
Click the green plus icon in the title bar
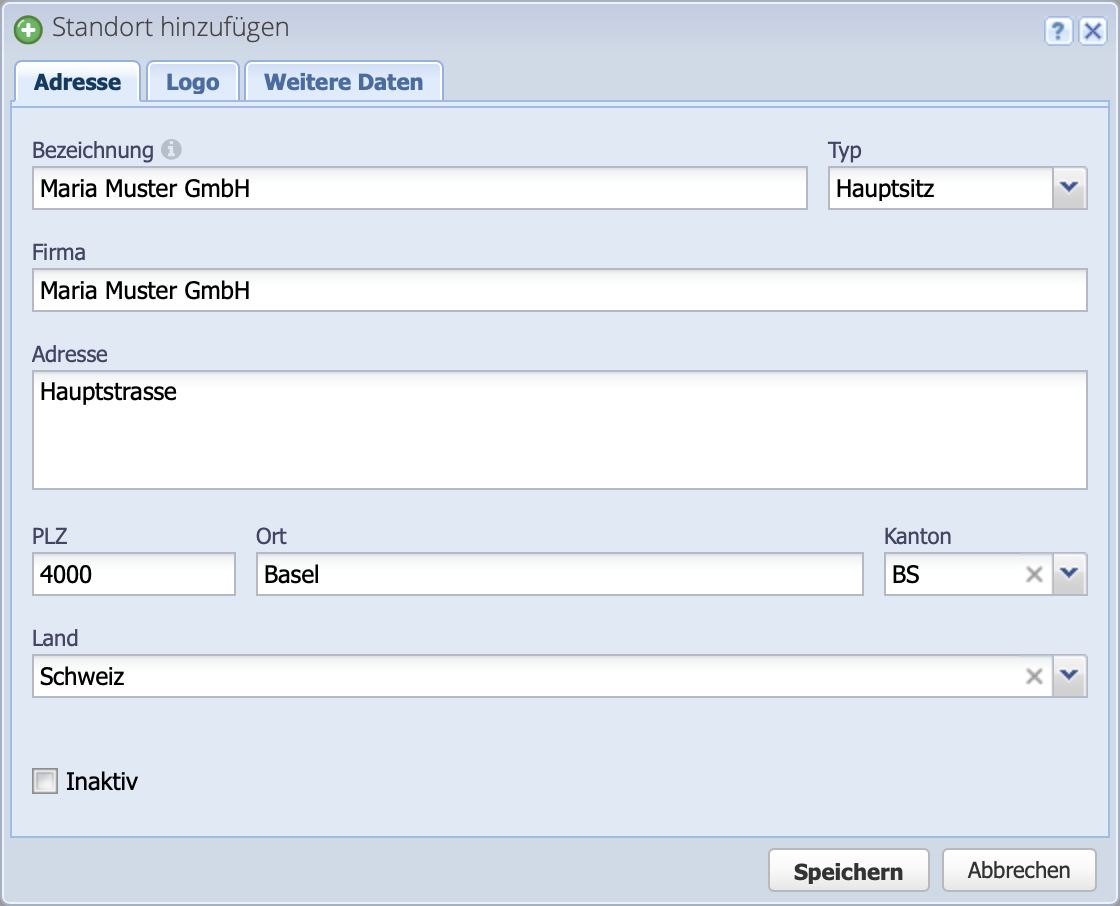point(30,28)
